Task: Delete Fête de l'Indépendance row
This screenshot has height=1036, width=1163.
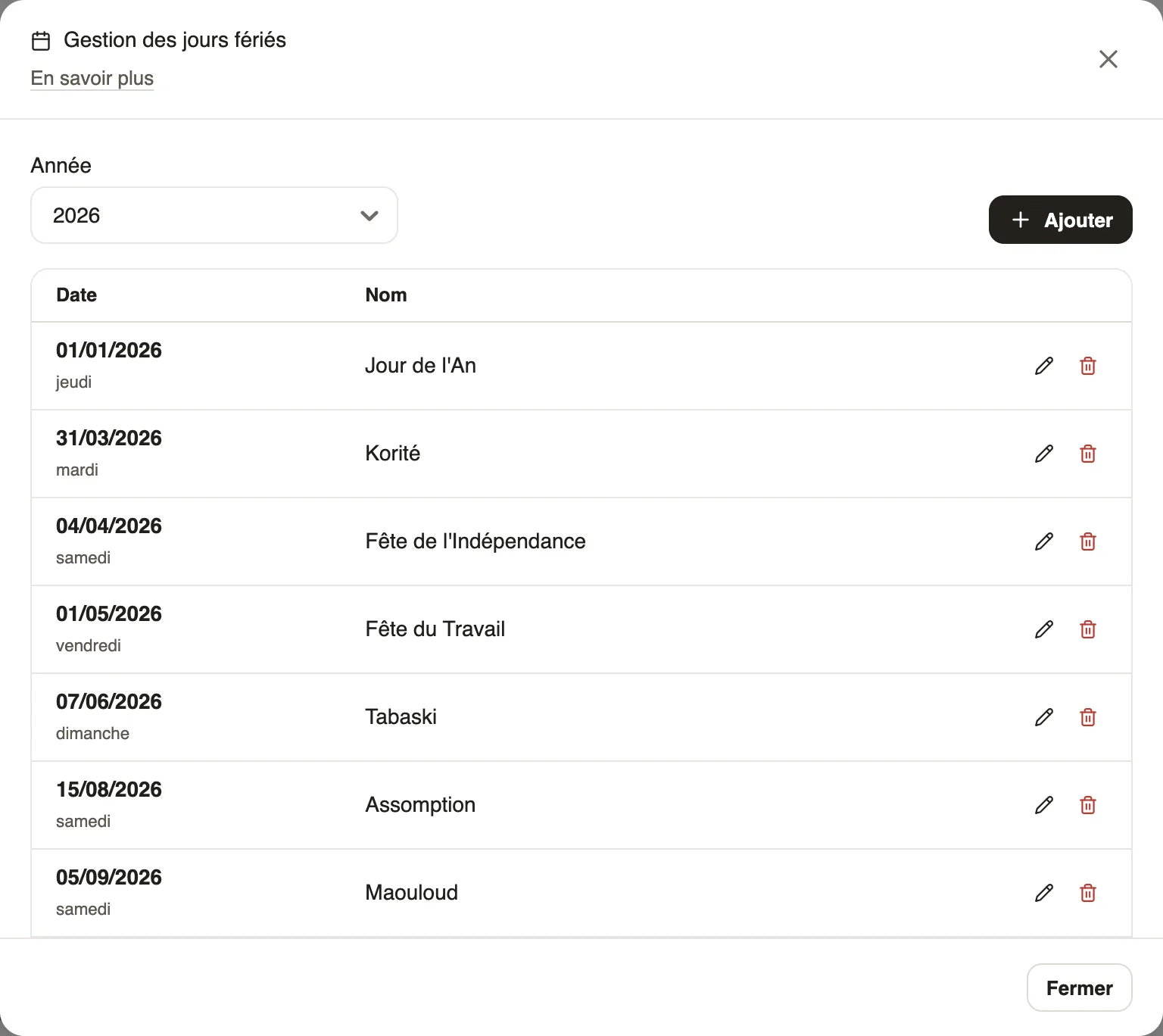Action: tap(1088, 541)
